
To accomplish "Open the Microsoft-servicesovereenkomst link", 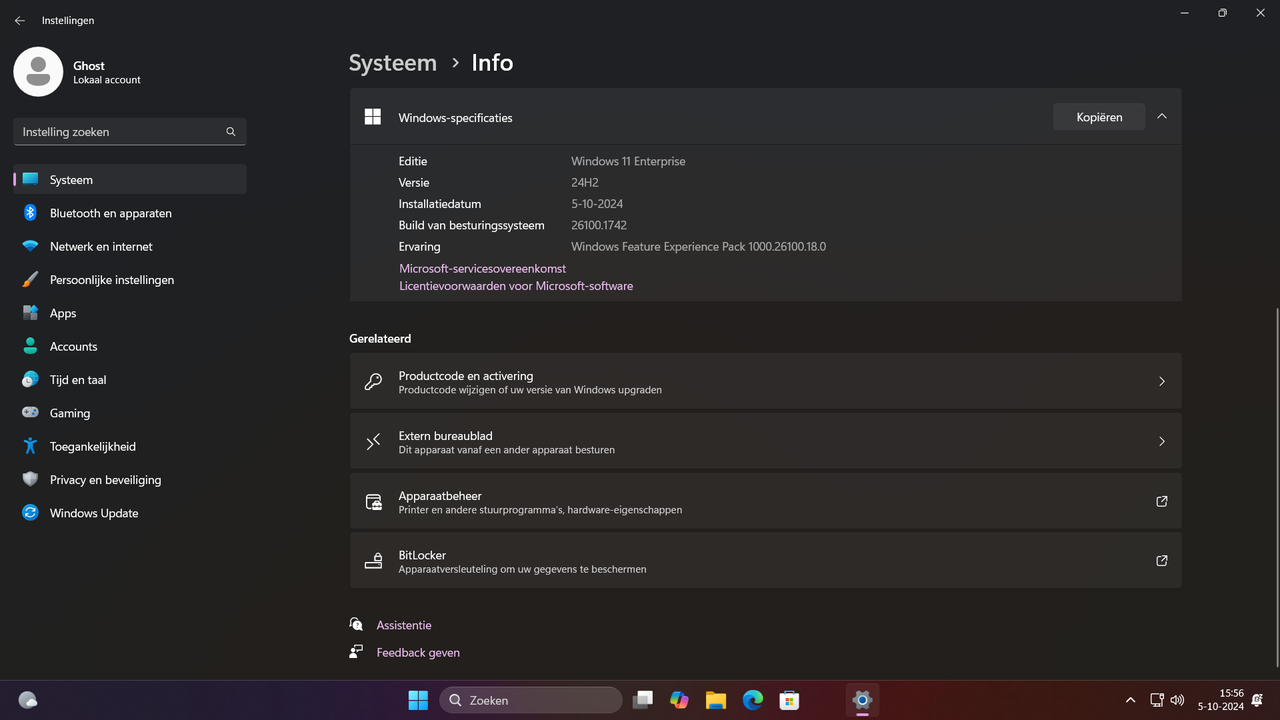I will 483,268.
